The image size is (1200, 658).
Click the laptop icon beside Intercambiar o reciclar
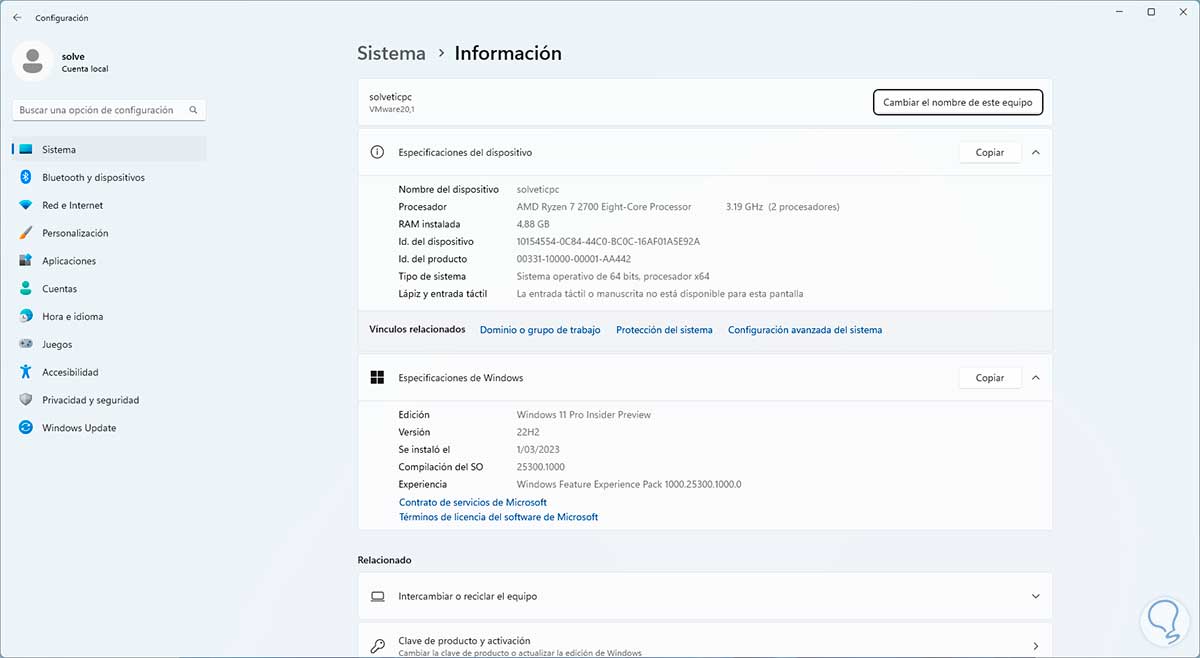coord(377,596)
